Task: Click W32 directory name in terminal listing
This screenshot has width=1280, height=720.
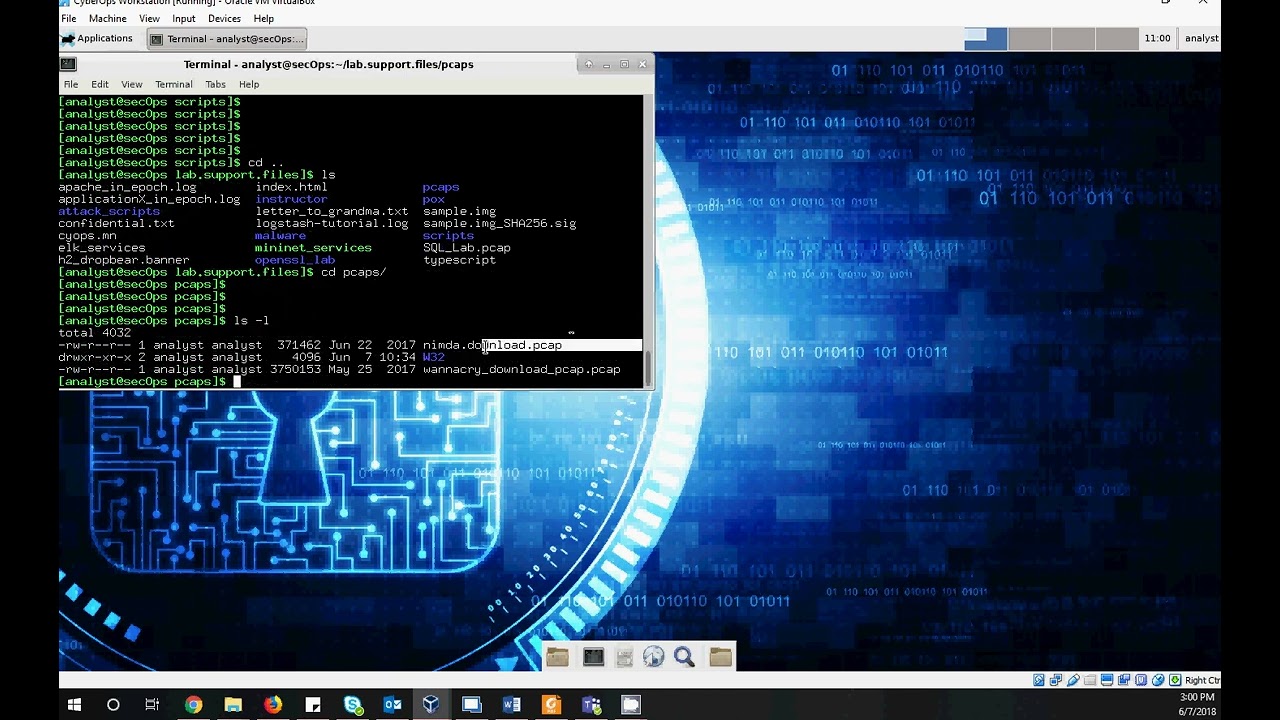Action: (434, 357)
